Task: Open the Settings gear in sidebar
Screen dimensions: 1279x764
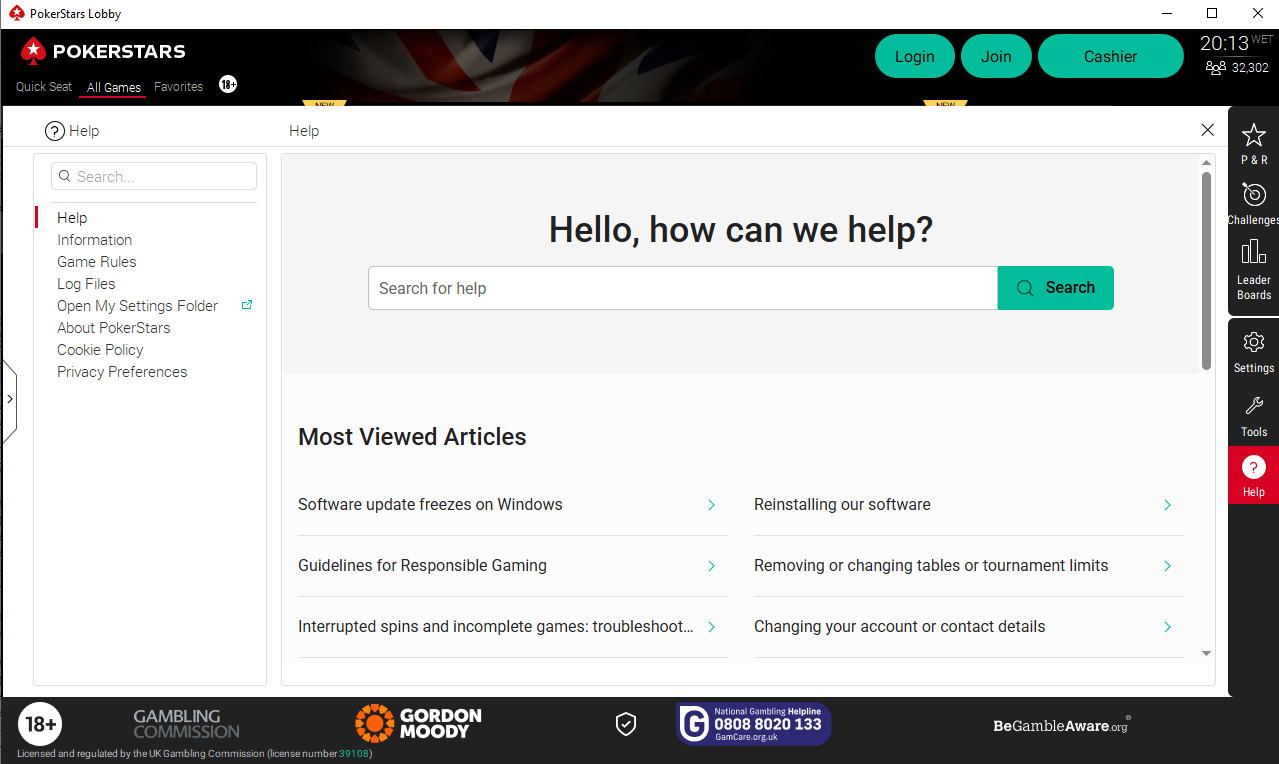Action: click(x=1253, y=342)
